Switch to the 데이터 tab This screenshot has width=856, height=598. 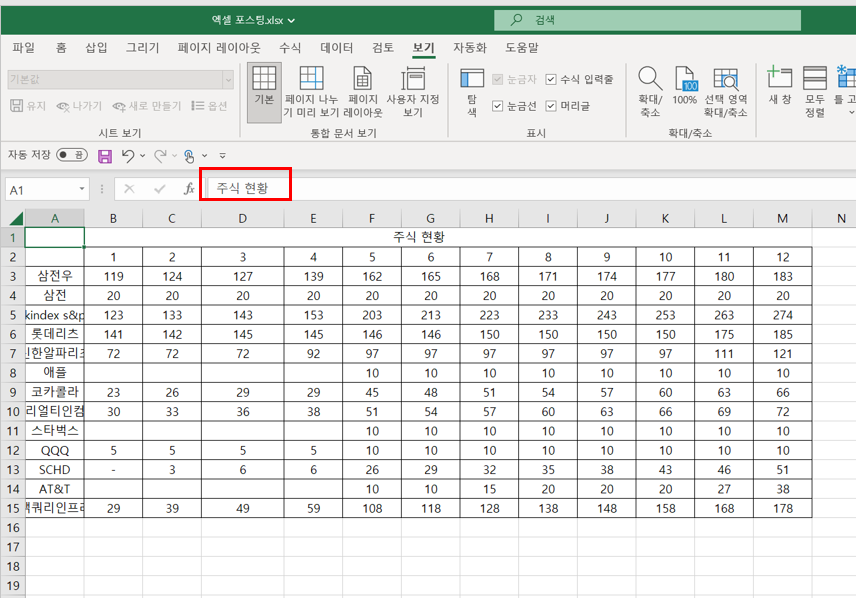click(336, 48)
